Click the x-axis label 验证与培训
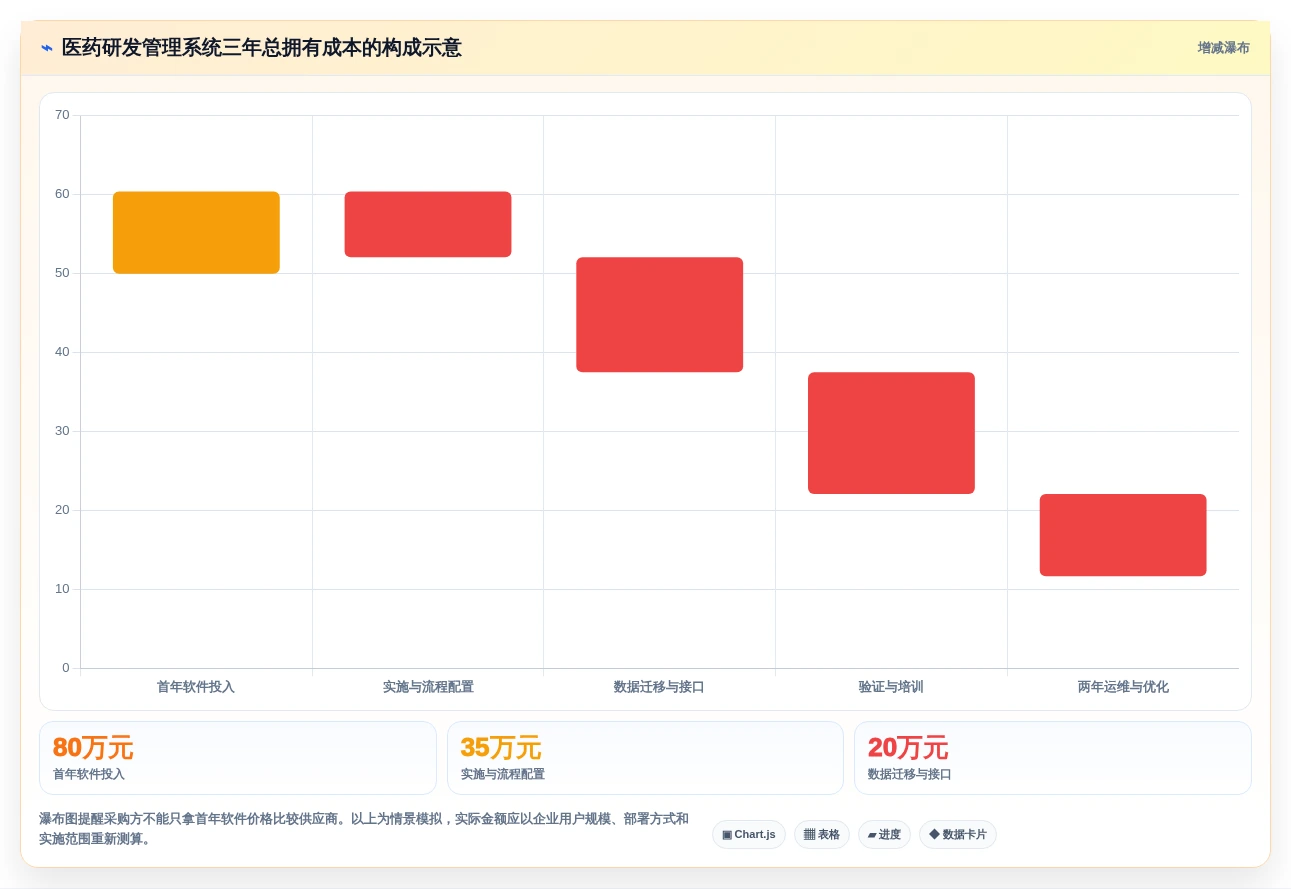Viewport: 1291px width, 889px height. pos(891,687)
